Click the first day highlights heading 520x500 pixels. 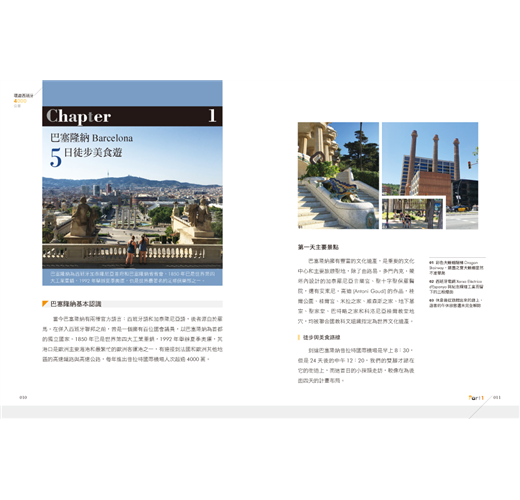[x=318, y=247]
